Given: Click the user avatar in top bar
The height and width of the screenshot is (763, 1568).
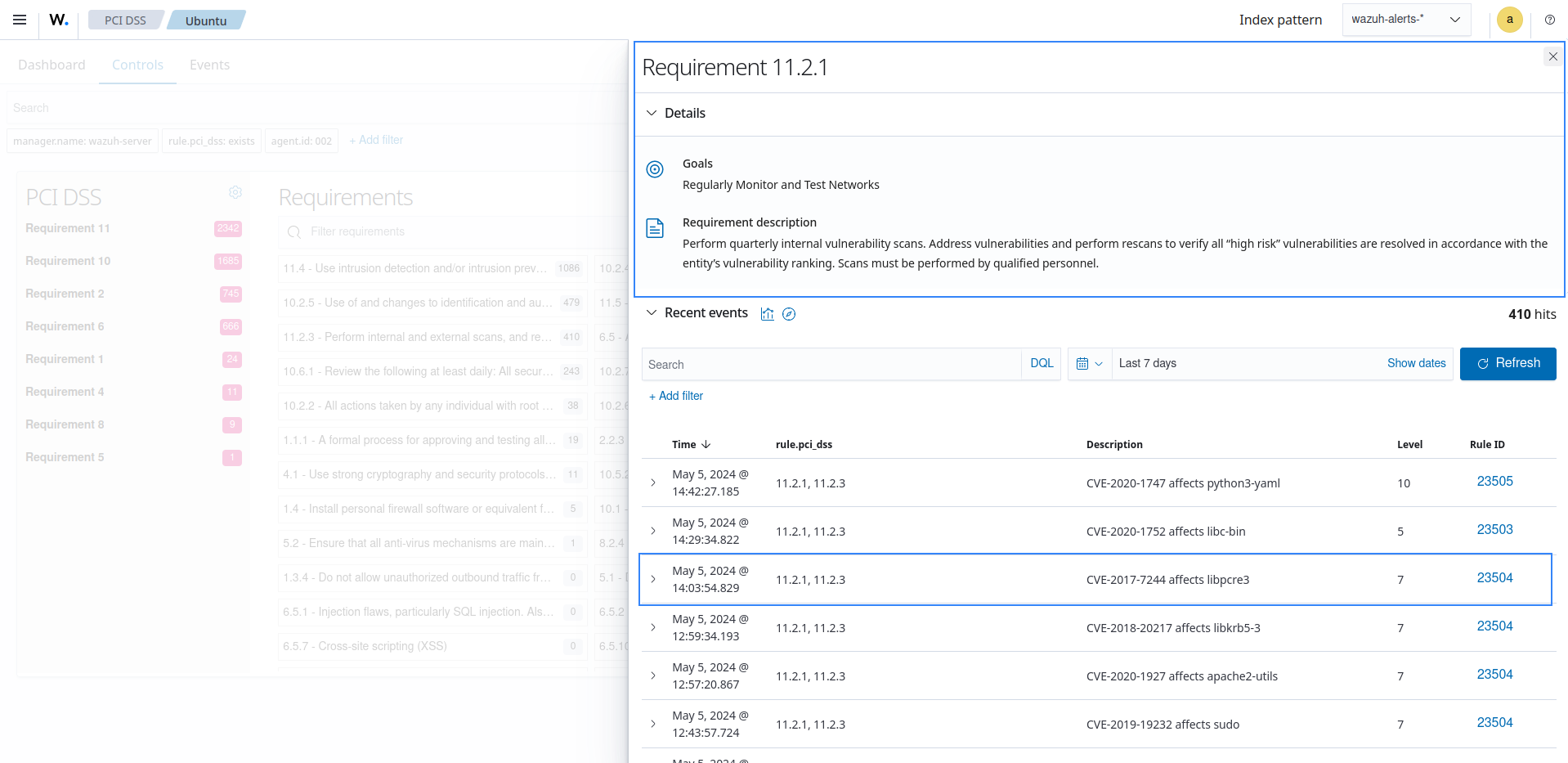Looking at the screenshot, I should pyautogui.click(x=1509, y=20).
